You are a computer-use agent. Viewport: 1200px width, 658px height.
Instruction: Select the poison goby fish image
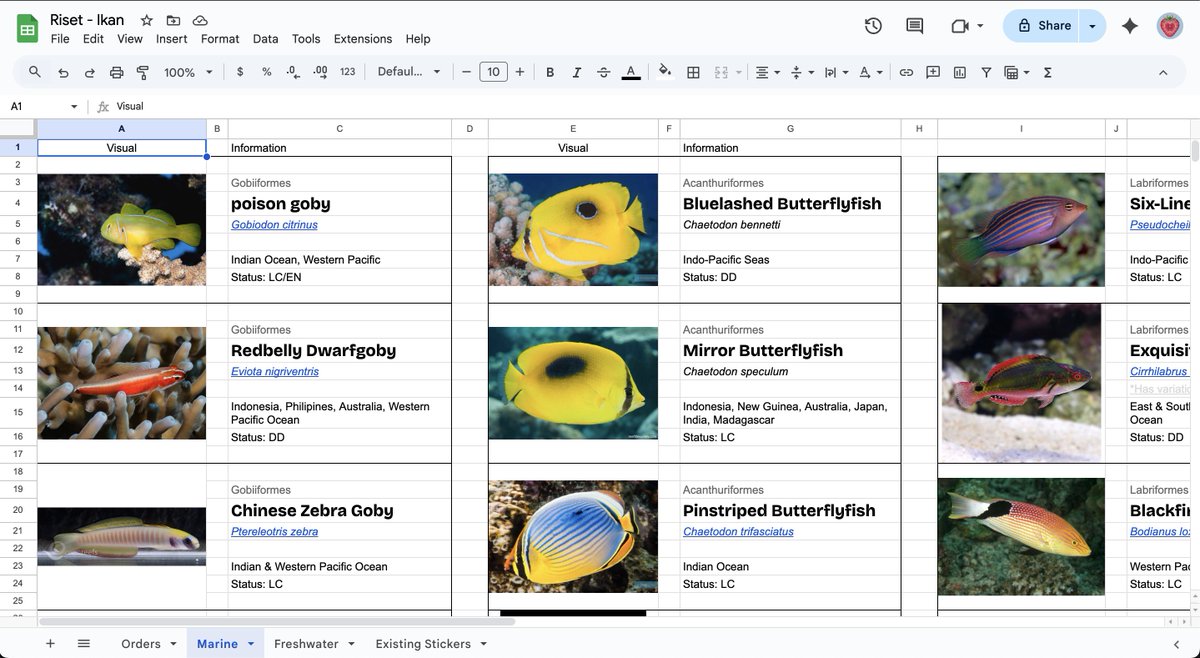[122, 230]
